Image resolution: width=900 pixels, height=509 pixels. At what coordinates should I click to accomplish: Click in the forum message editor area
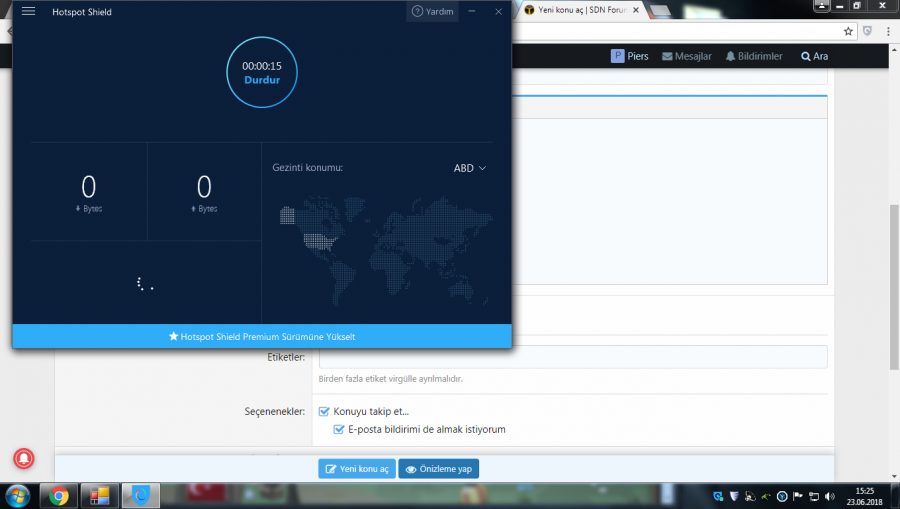669,201
